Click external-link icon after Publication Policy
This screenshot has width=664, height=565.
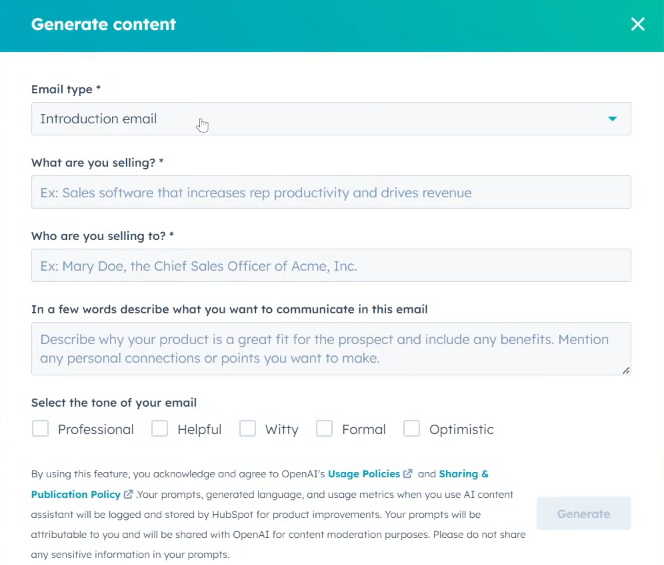pyautogui.click(x=128, y=494)
